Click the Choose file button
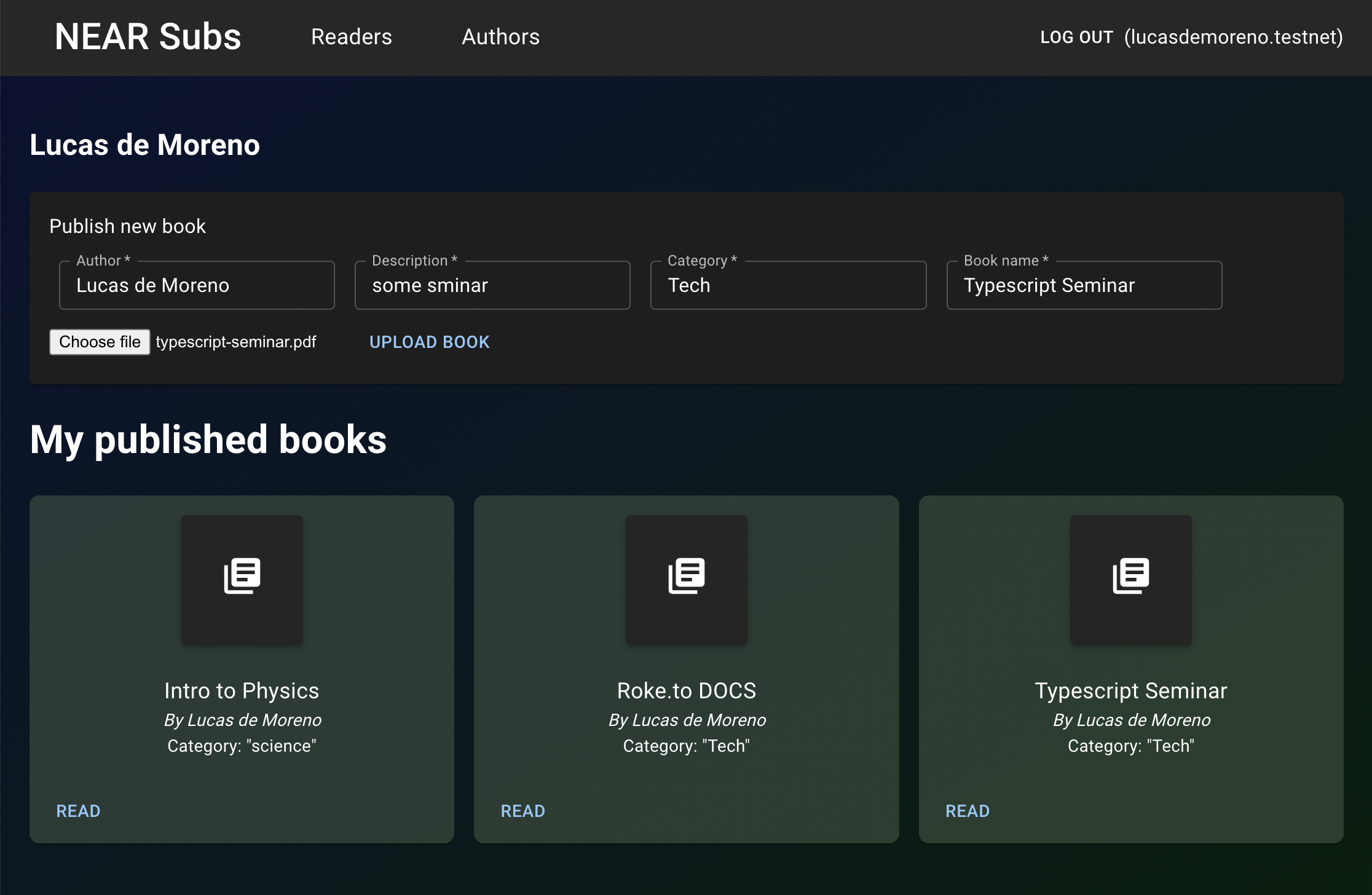 pyautogui.click(x=100, y=342)
